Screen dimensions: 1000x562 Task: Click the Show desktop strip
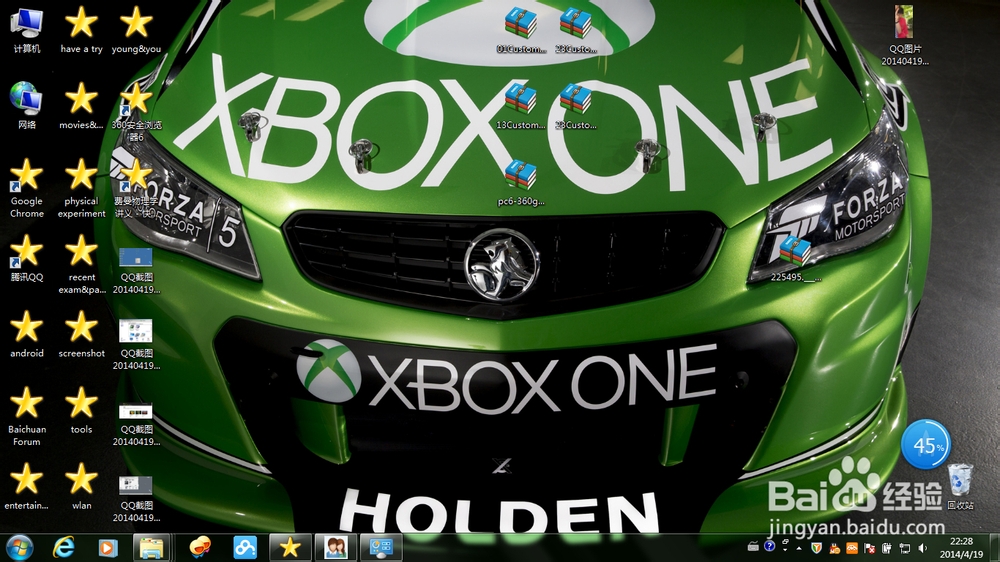pos(995,548)
